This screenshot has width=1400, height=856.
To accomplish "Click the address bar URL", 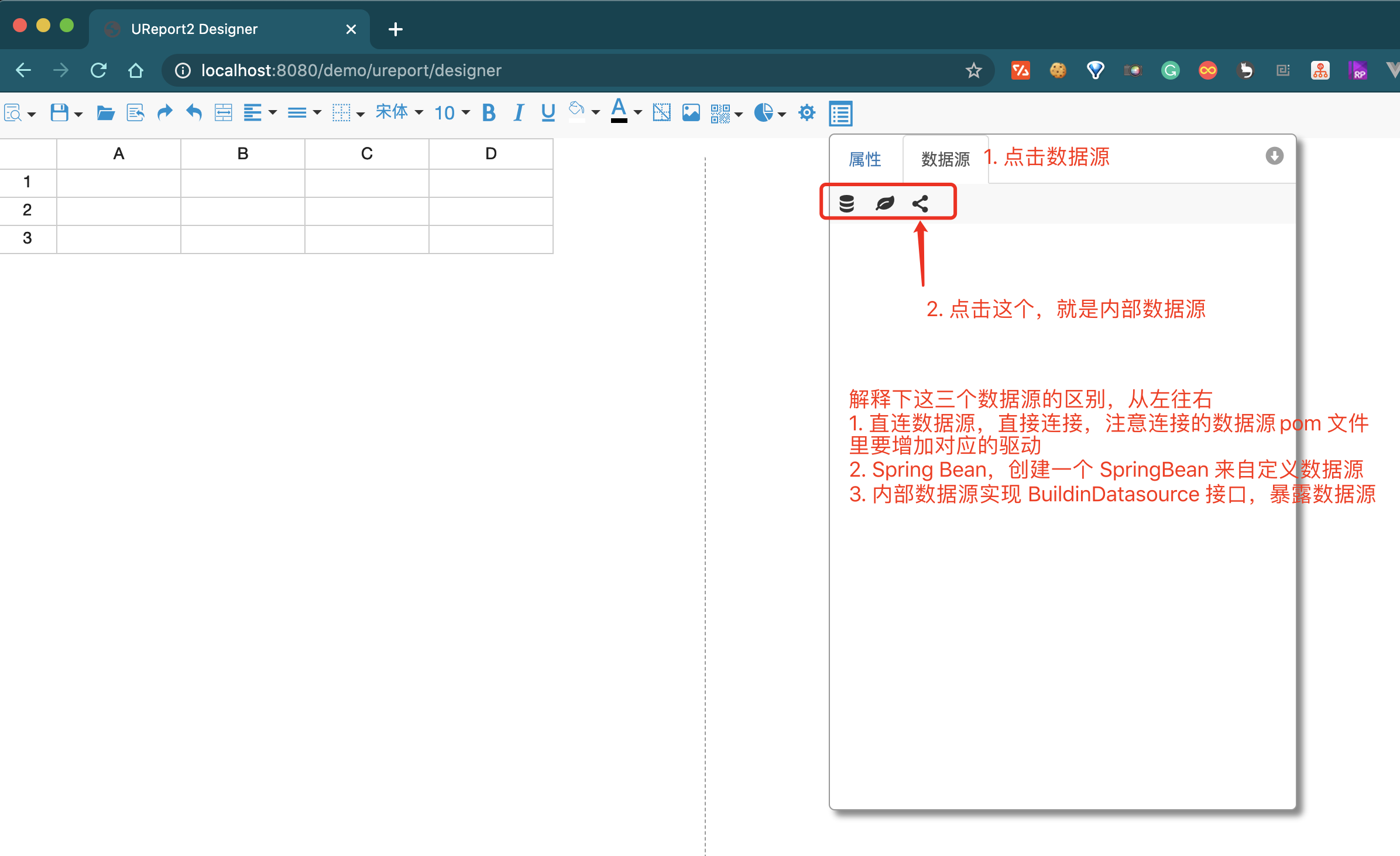I will click(x=351, y=70).
